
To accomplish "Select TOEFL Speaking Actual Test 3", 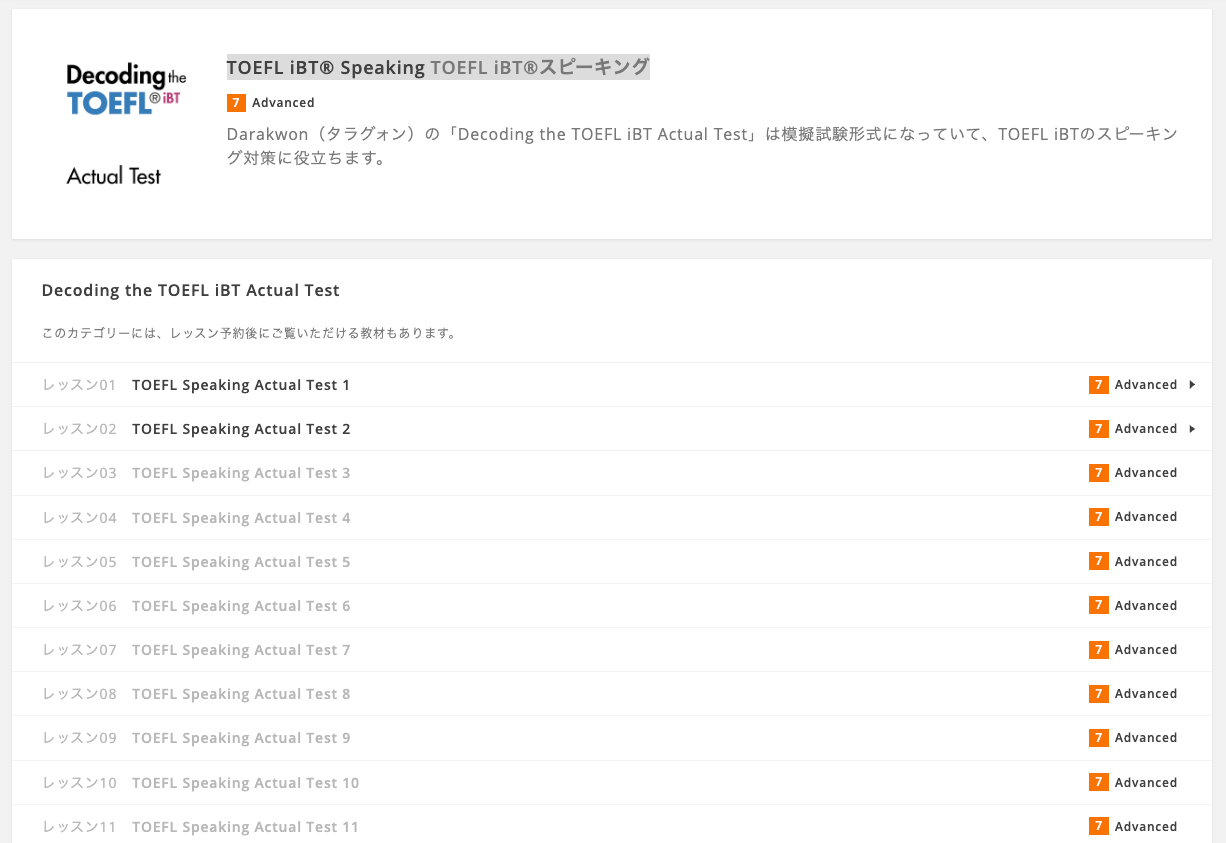I will click(x=241, y=473).
